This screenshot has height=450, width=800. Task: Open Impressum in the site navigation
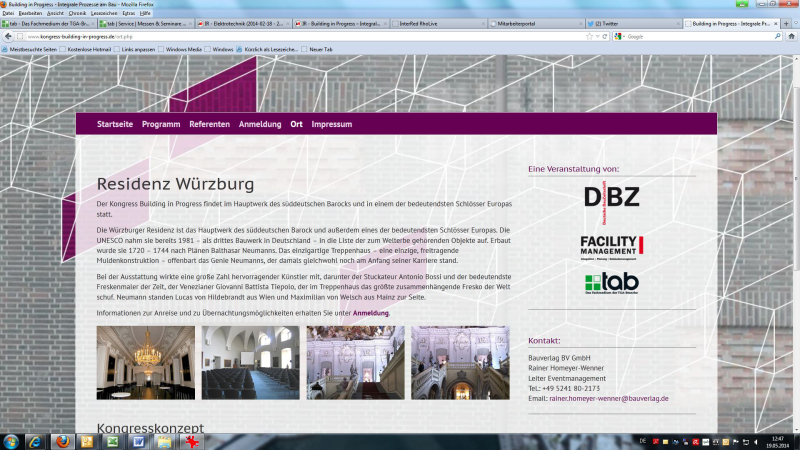(332, 124)
